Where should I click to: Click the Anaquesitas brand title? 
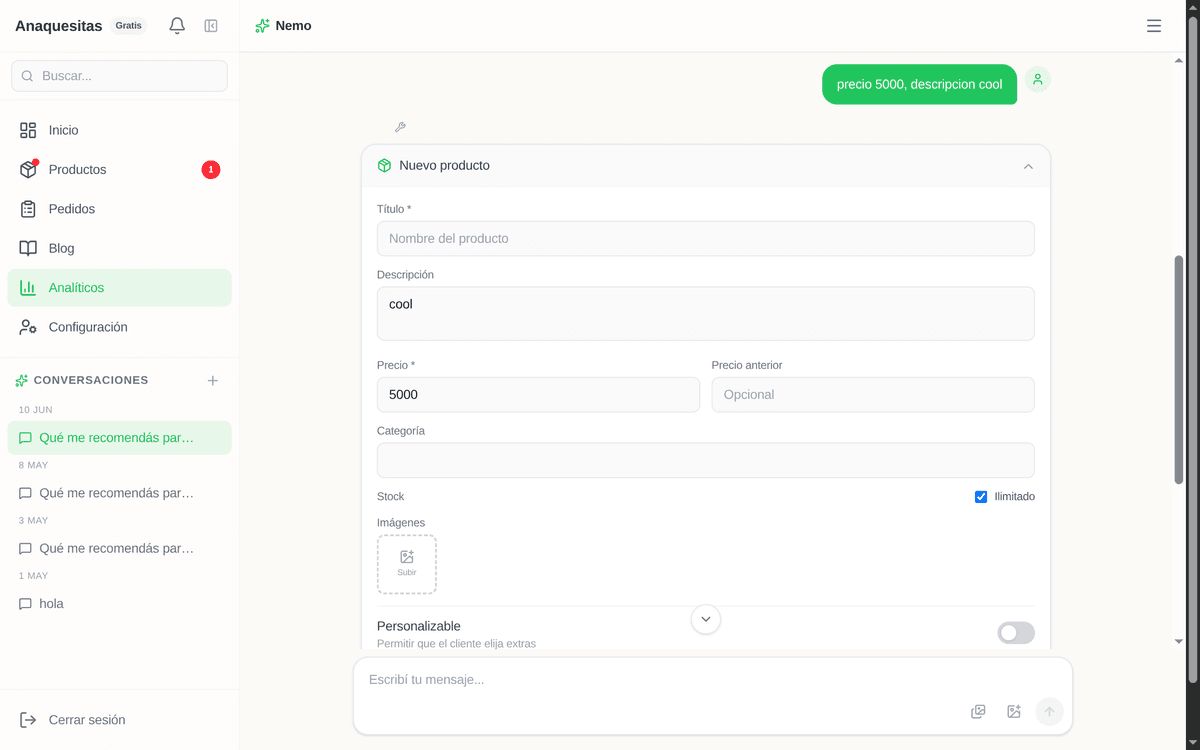click(x=58, y=26)
